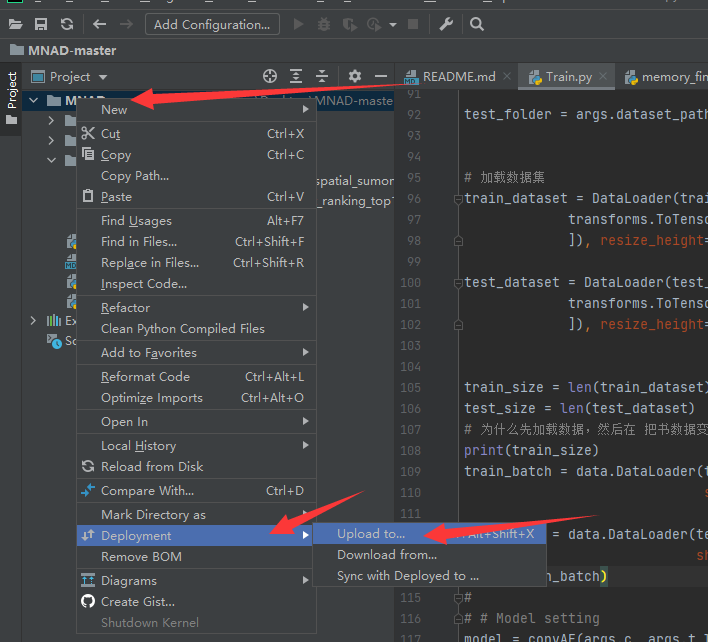Image resolution: width=708 pixels, height=642 pixels.
Task: Open the run options dropdown arrow in toolbar
Action: click(x=393, y=25)
